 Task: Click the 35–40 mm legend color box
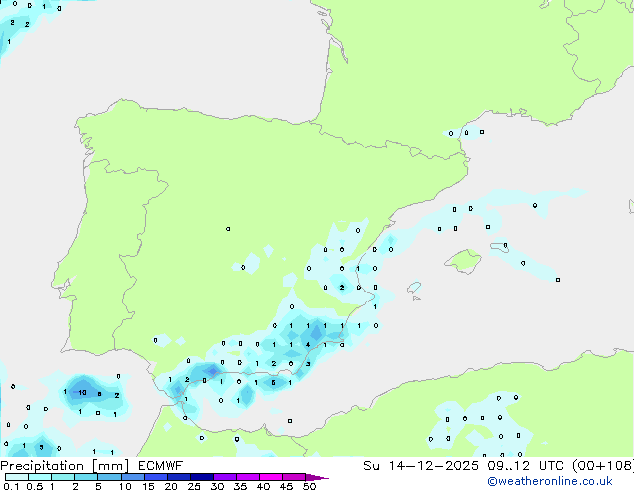[x=248, y=477]
